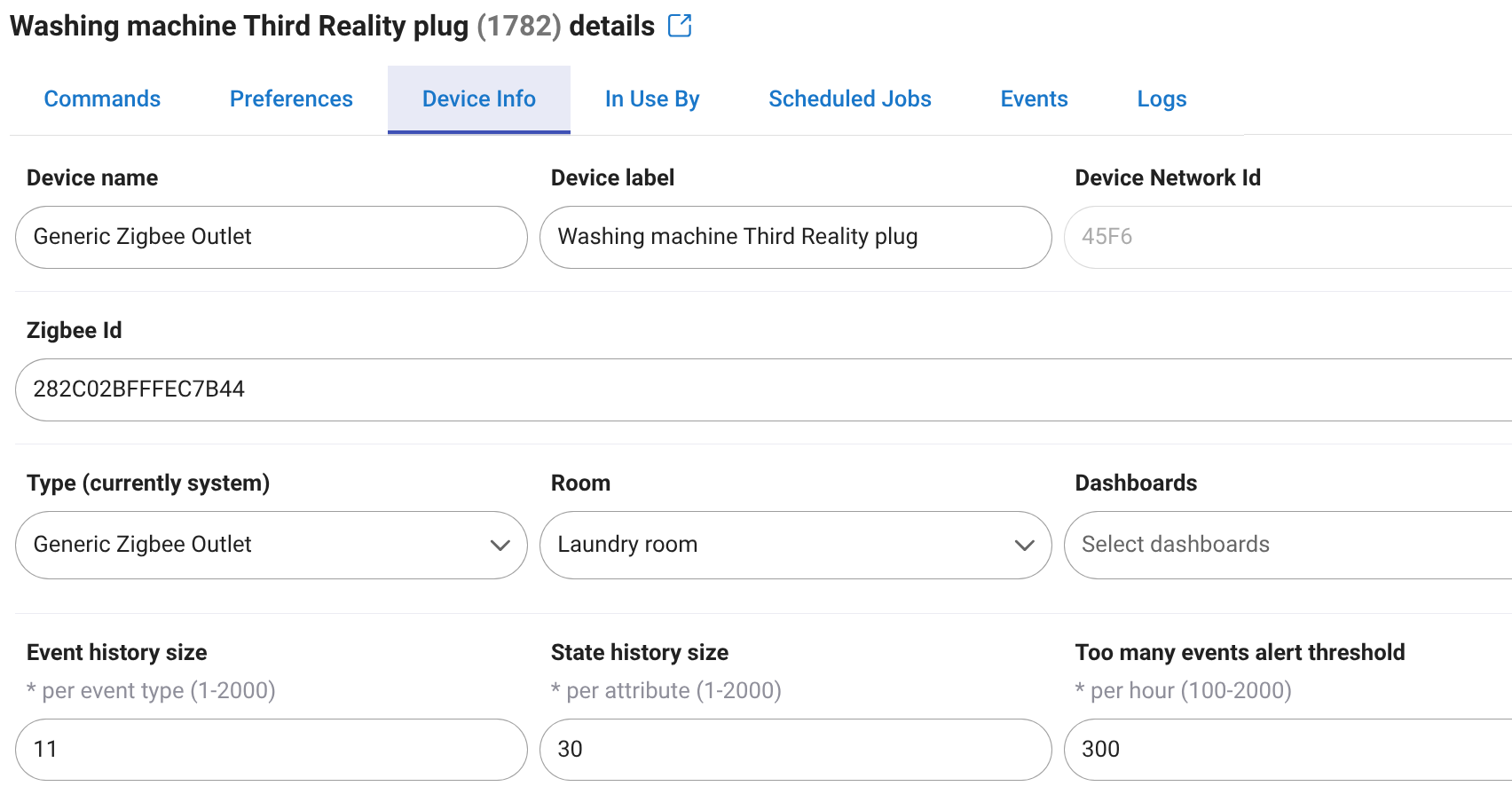This screenshot has height=802, width=1512.
Task: Open device page via external link icon
Action: [680, 26]
